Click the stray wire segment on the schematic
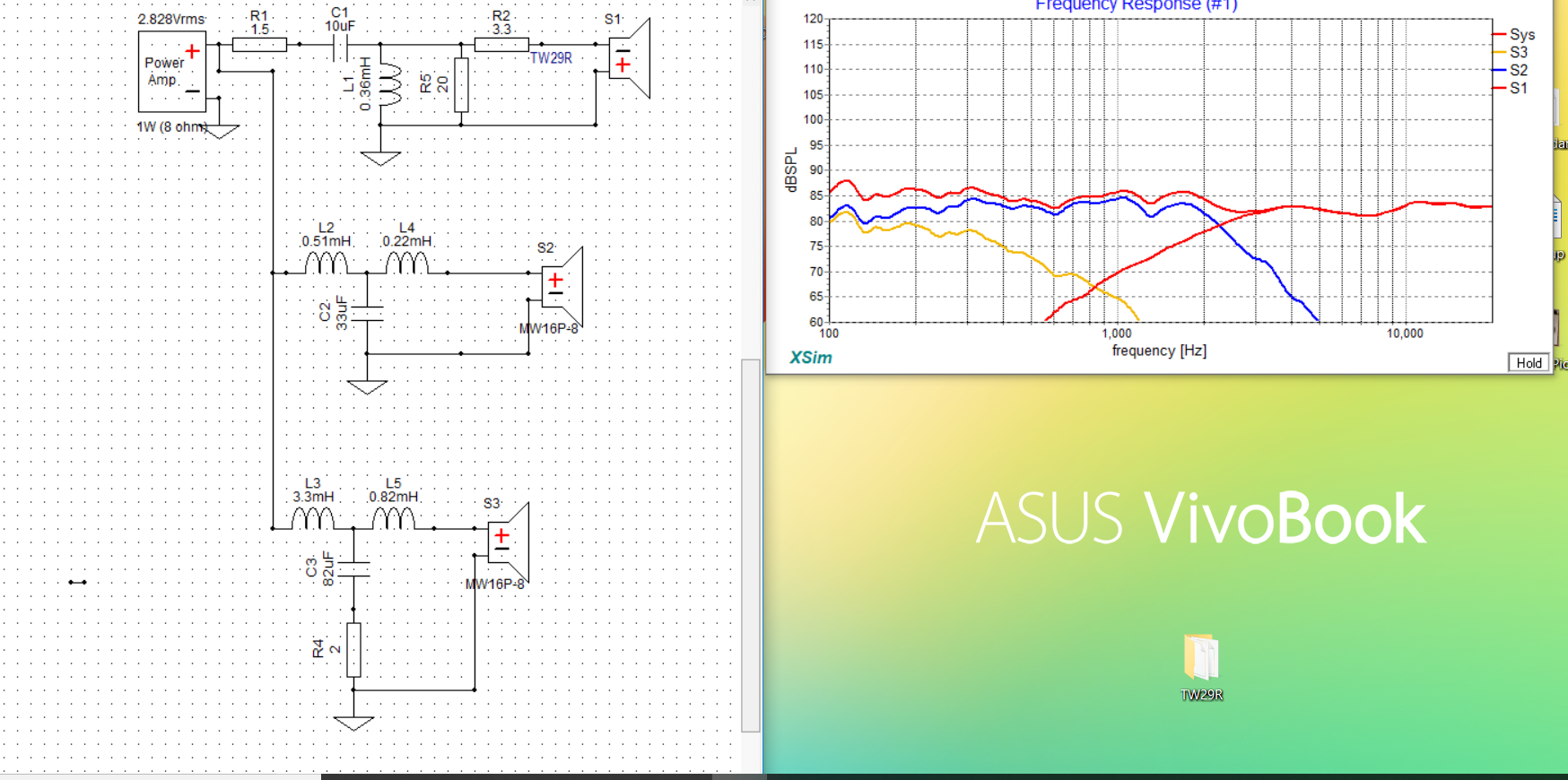This screenshot has width=1568, height=780. 78,582
